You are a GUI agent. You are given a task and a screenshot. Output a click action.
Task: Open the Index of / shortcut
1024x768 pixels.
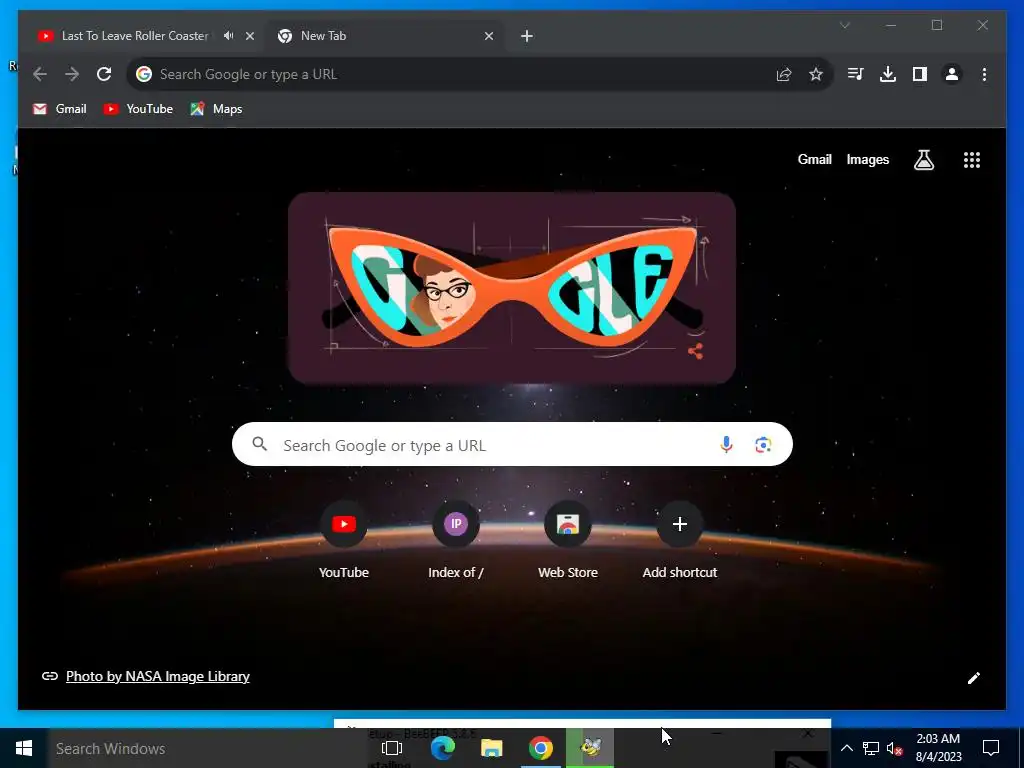tap(456, 539)
